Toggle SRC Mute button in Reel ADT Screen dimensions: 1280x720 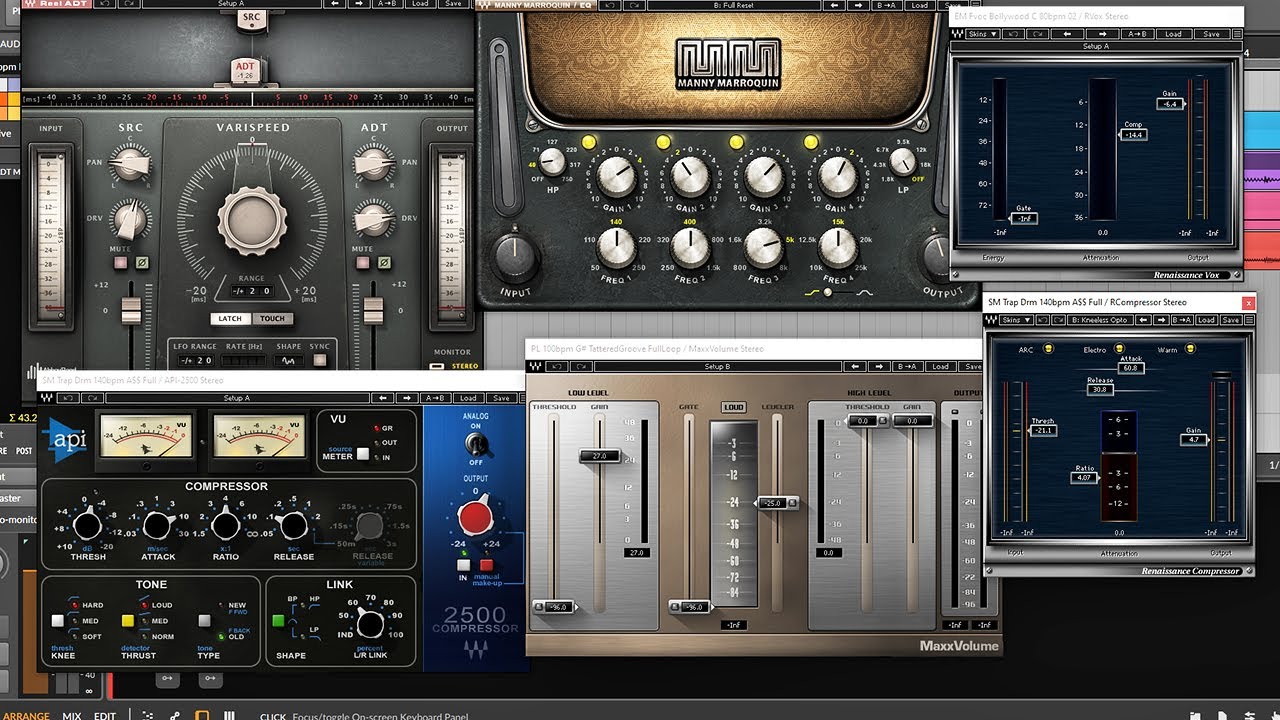120,263
